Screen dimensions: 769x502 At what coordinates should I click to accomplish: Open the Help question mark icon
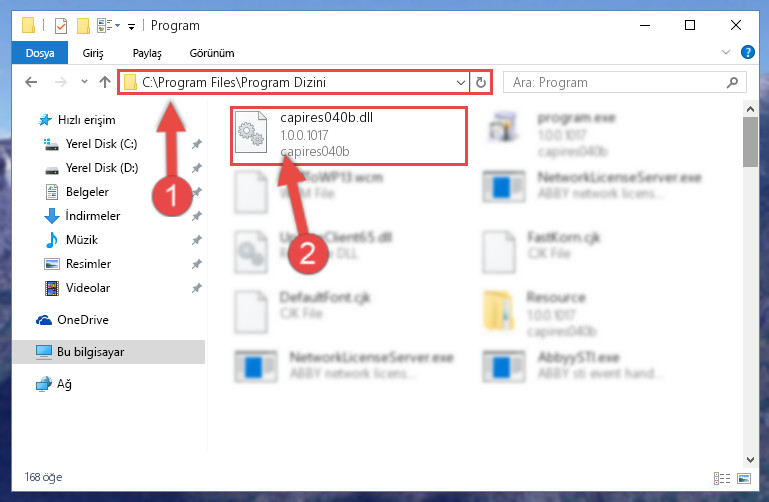[747, 52]
